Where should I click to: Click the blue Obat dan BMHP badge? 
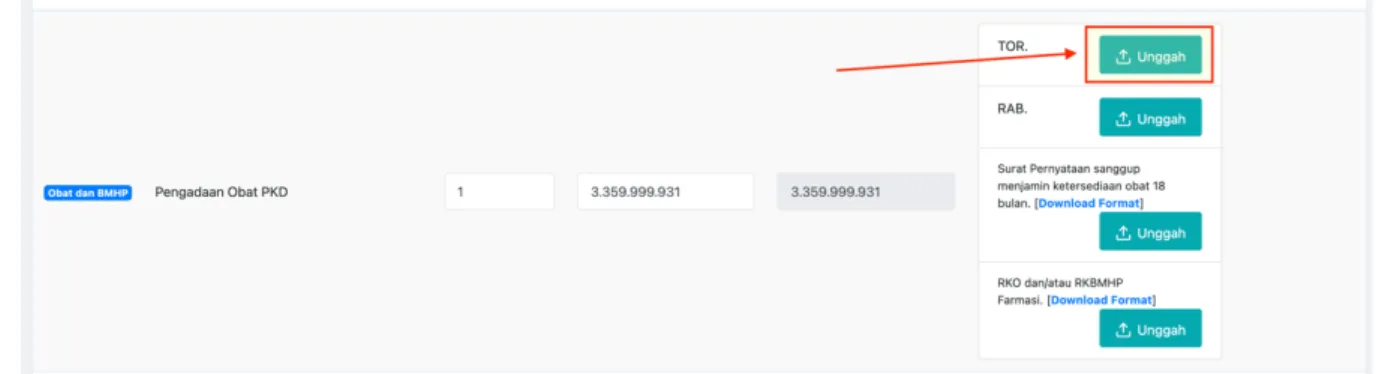(88, 193)
